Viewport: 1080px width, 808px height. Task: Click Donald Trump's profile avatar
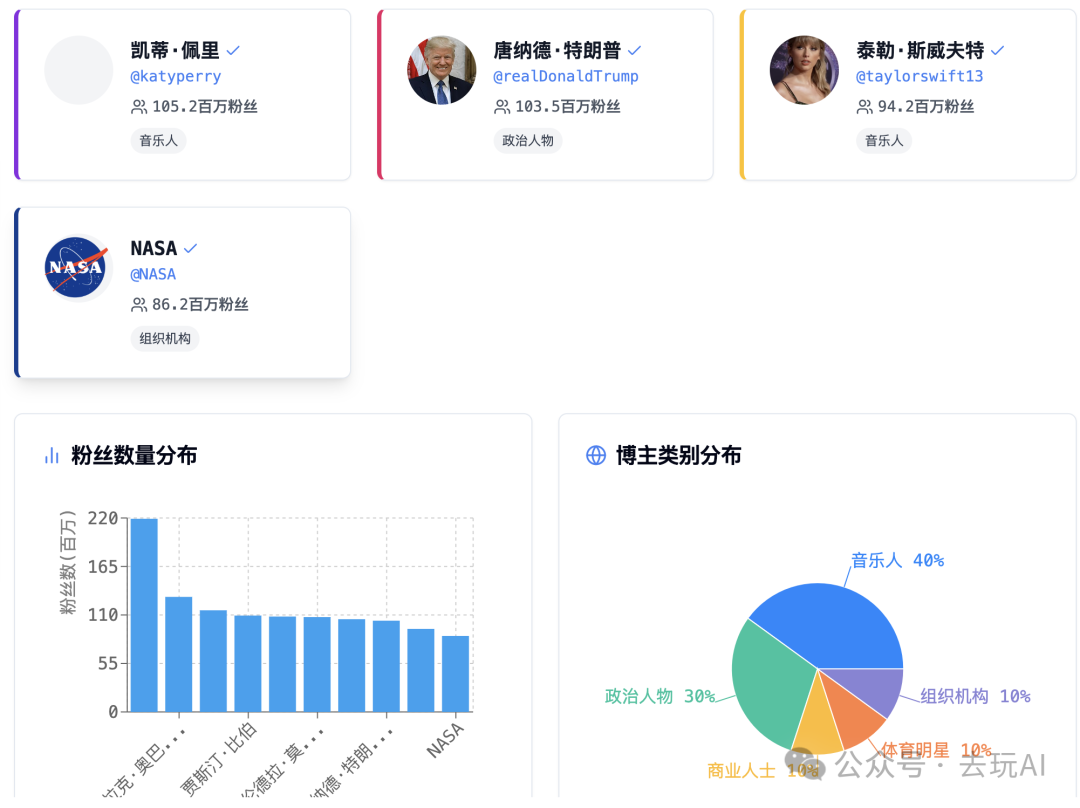(x=442, y=70)
